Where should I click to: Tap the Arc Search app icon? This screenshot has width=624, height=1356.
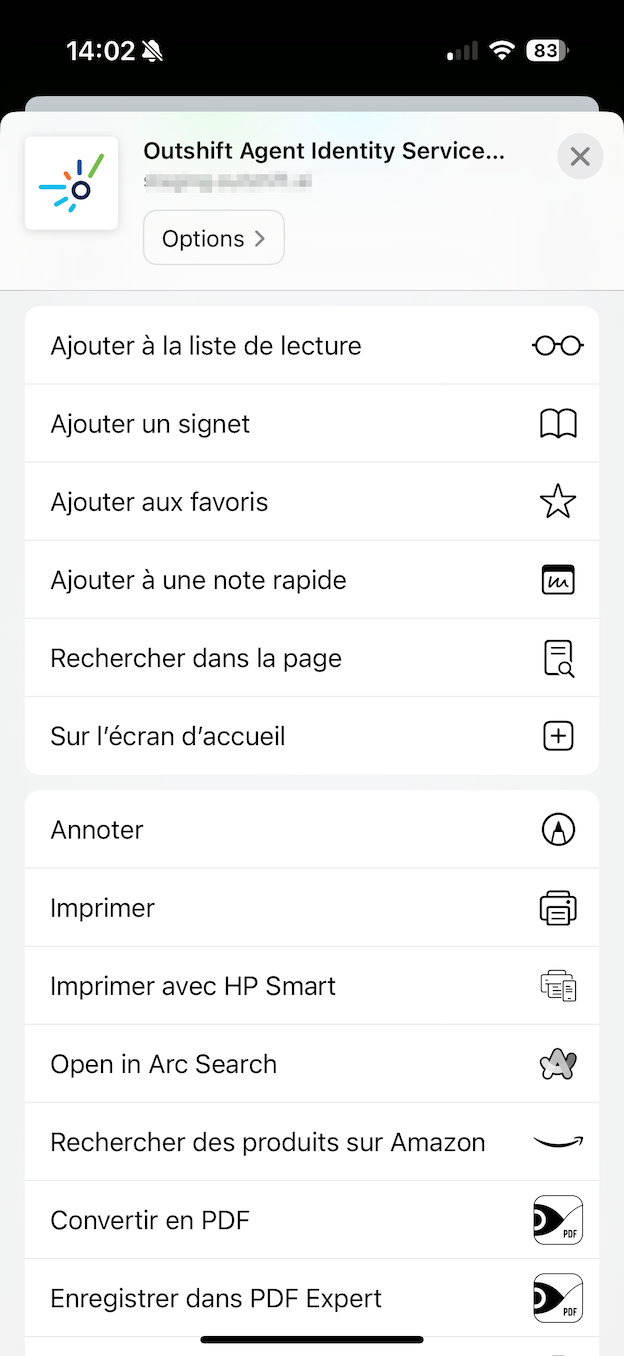pos(557,1063)
